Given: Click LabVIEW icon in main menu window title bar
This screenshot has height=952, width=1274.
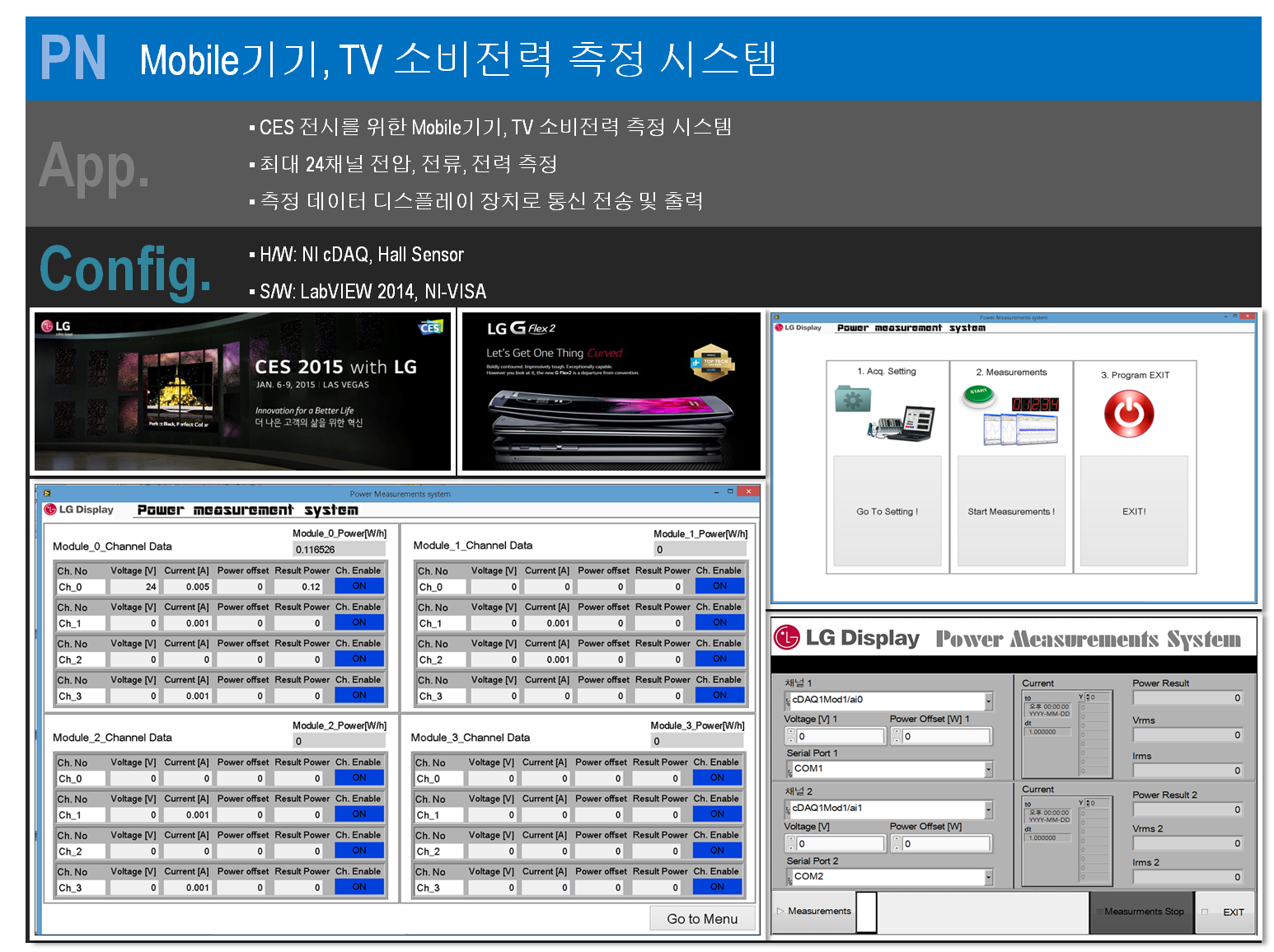Looking at the screenshot, I should pos(776,317).
